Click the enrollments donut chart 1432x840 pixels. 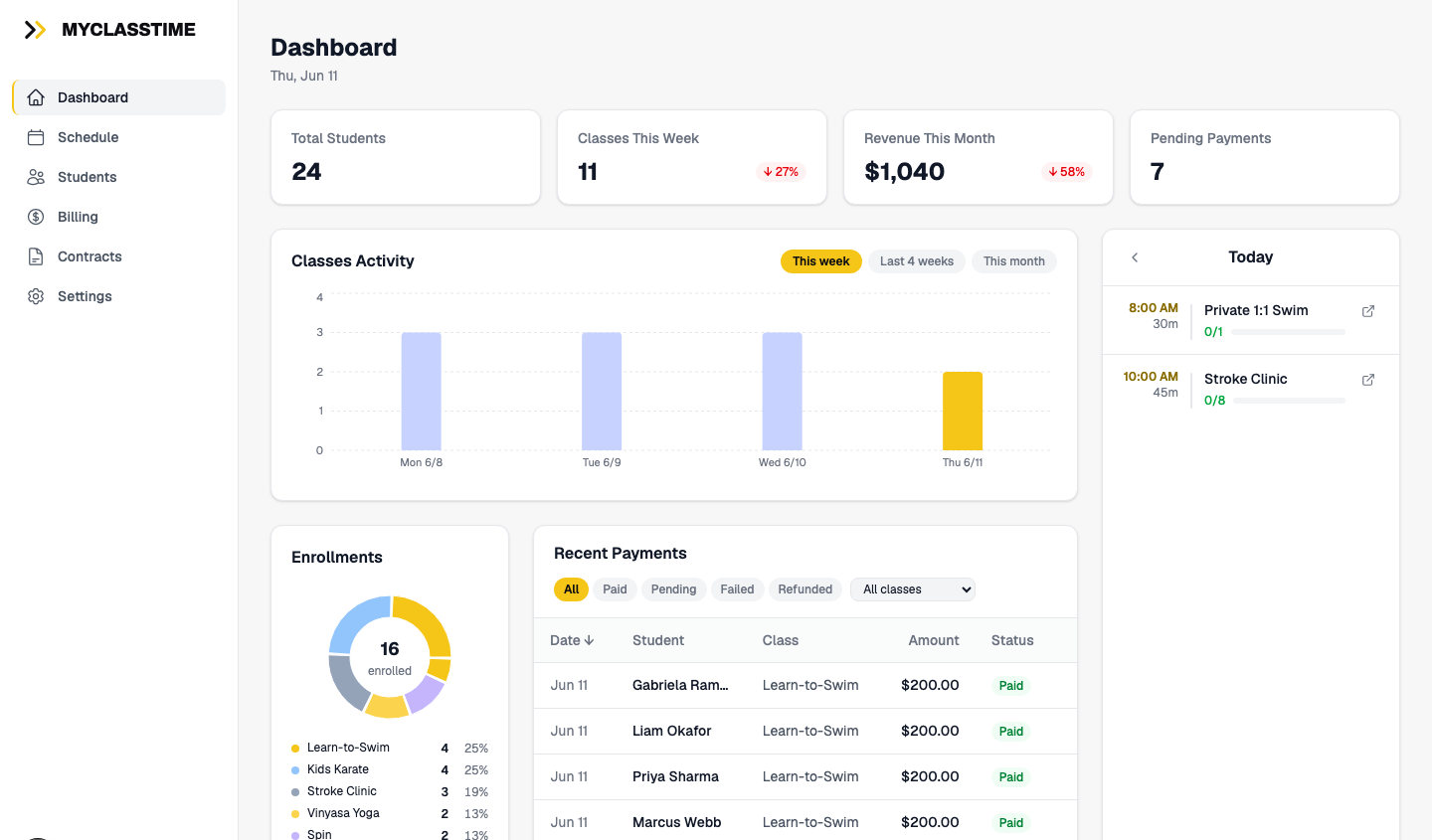(x=390, y=657)
